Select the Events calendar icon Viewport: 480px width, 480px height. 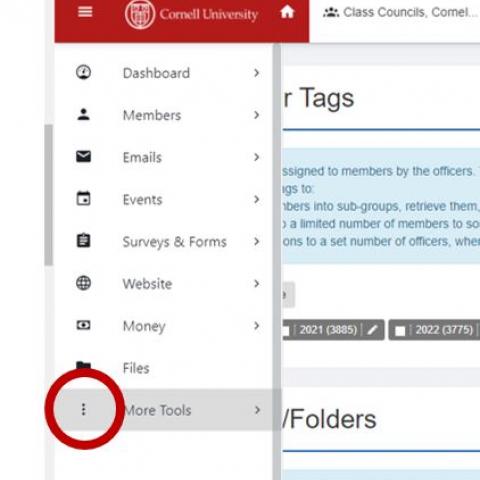point(83,198)
